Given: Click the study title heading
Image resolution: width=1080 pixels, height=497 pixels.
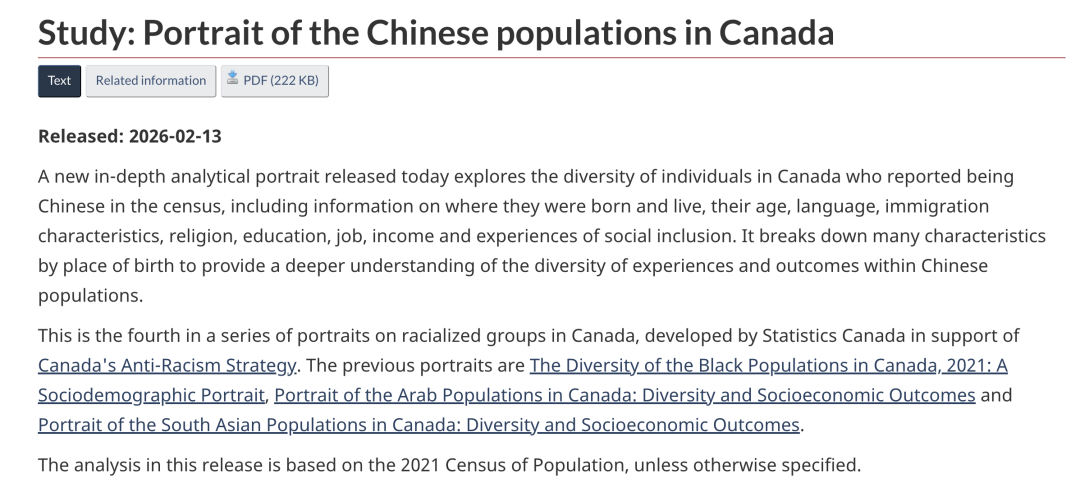Looking at the screenshot, I should [435, 33].
